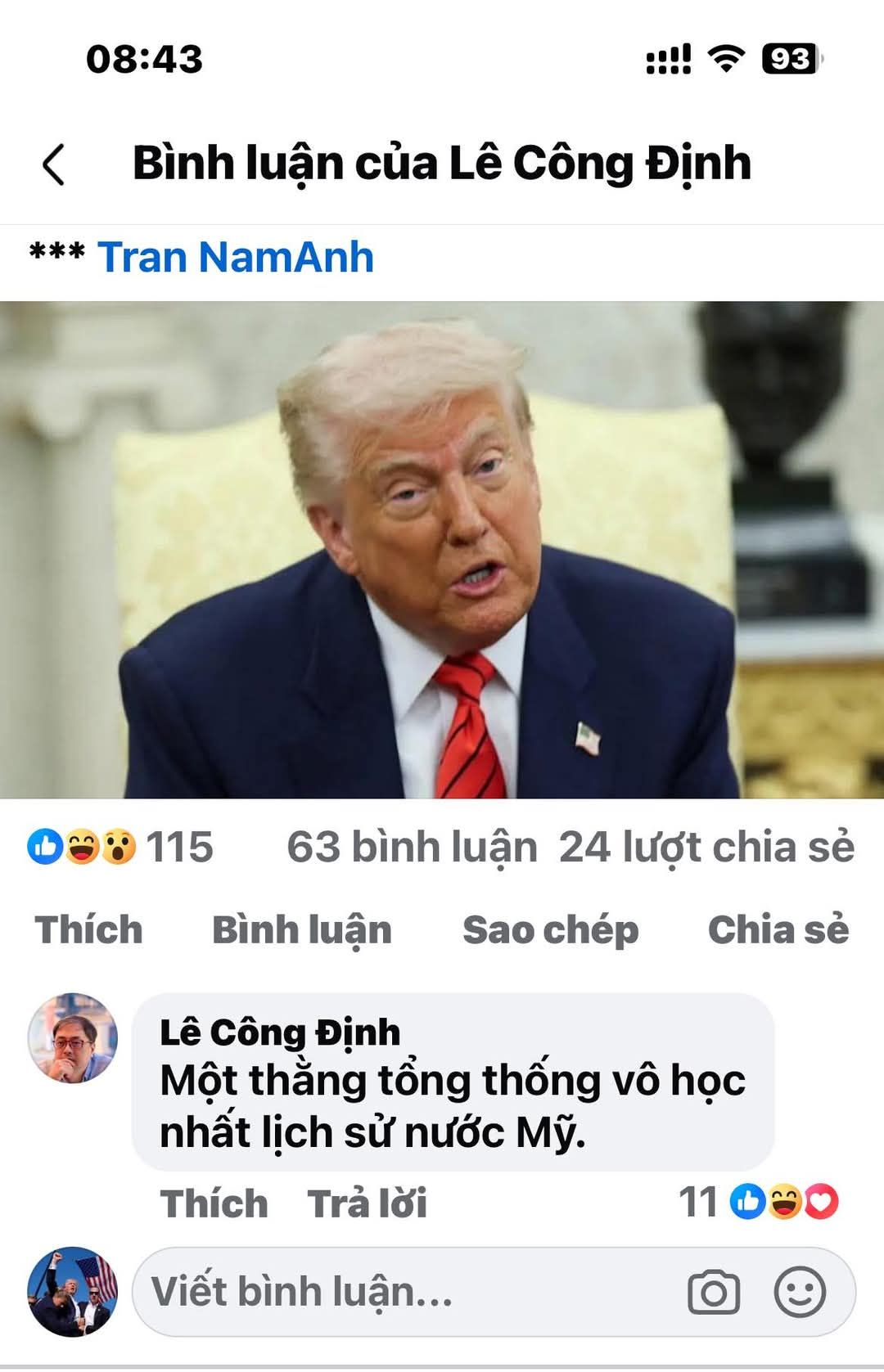This screenshot has height=1372, width=884.
Task: Tap the blue like reaction icon on post
Action: tap(45, 847)
